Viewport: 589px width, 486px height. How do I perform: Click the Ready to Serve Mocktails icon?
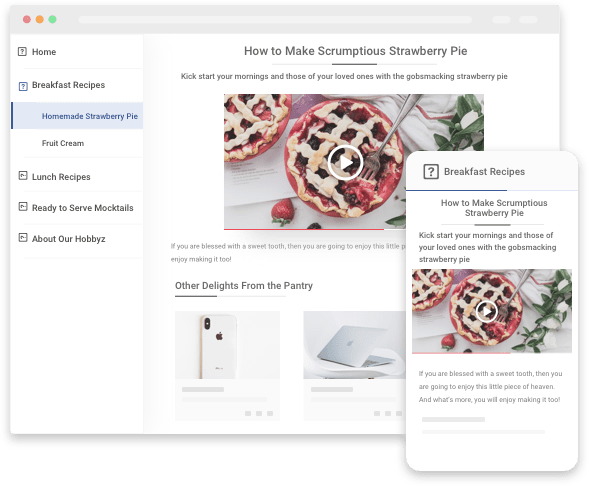click(x=23, y=207)
